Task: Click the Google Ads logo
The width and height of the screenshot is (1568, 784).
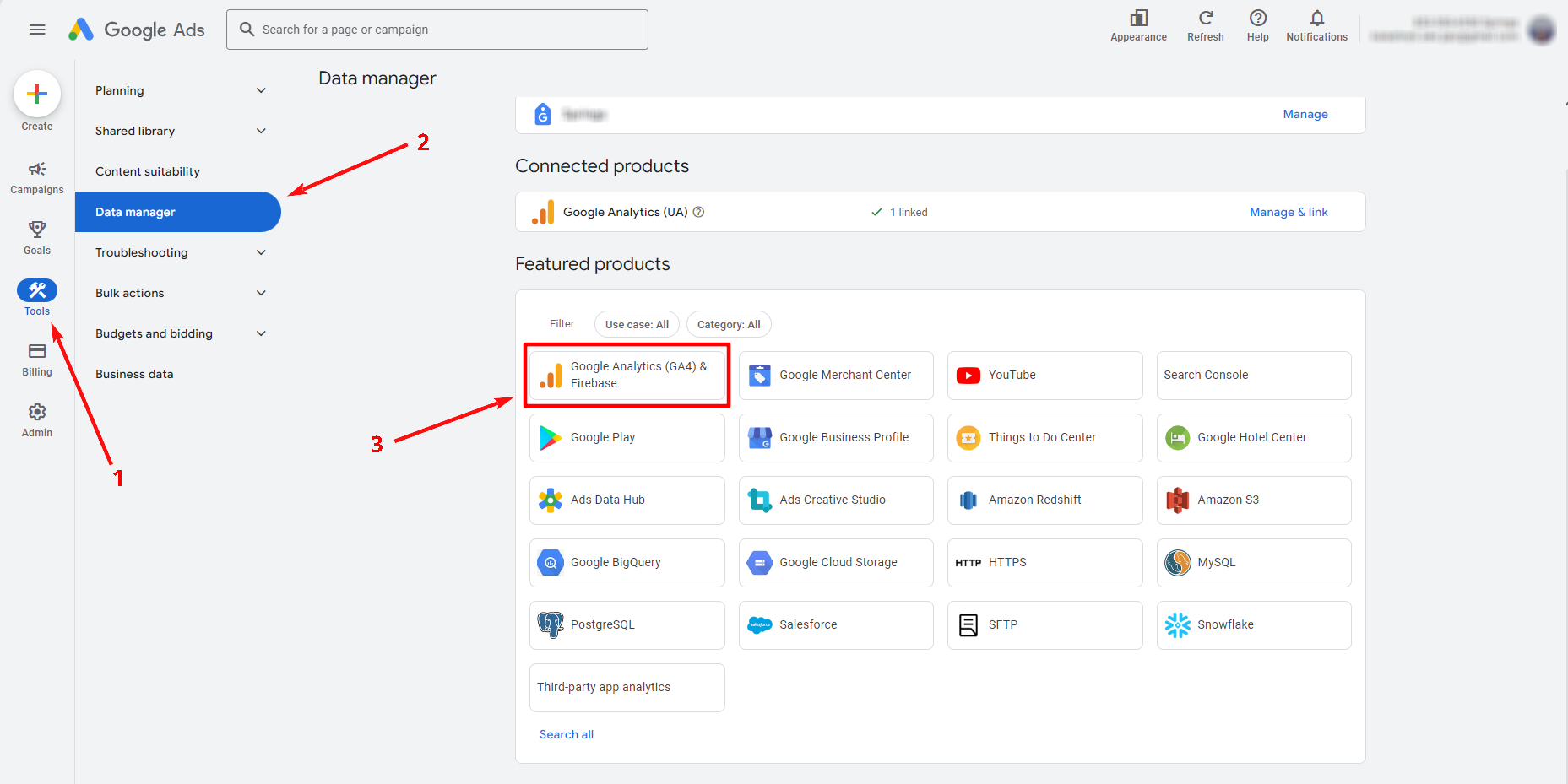Action: pyautogui.click(x=137, y=30)
